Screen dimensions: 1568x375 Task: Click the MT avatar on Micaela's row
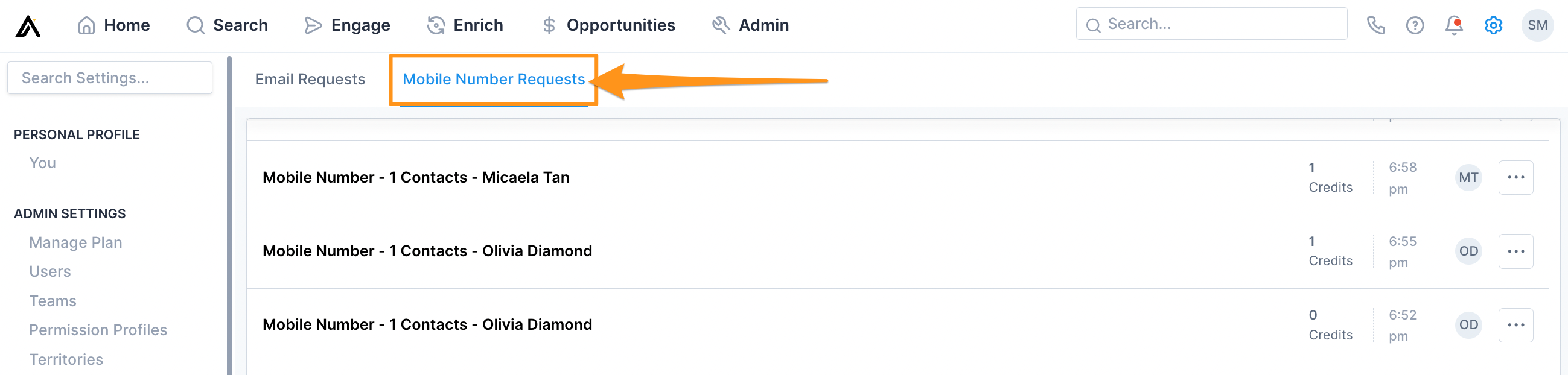tap(1469, 177)
